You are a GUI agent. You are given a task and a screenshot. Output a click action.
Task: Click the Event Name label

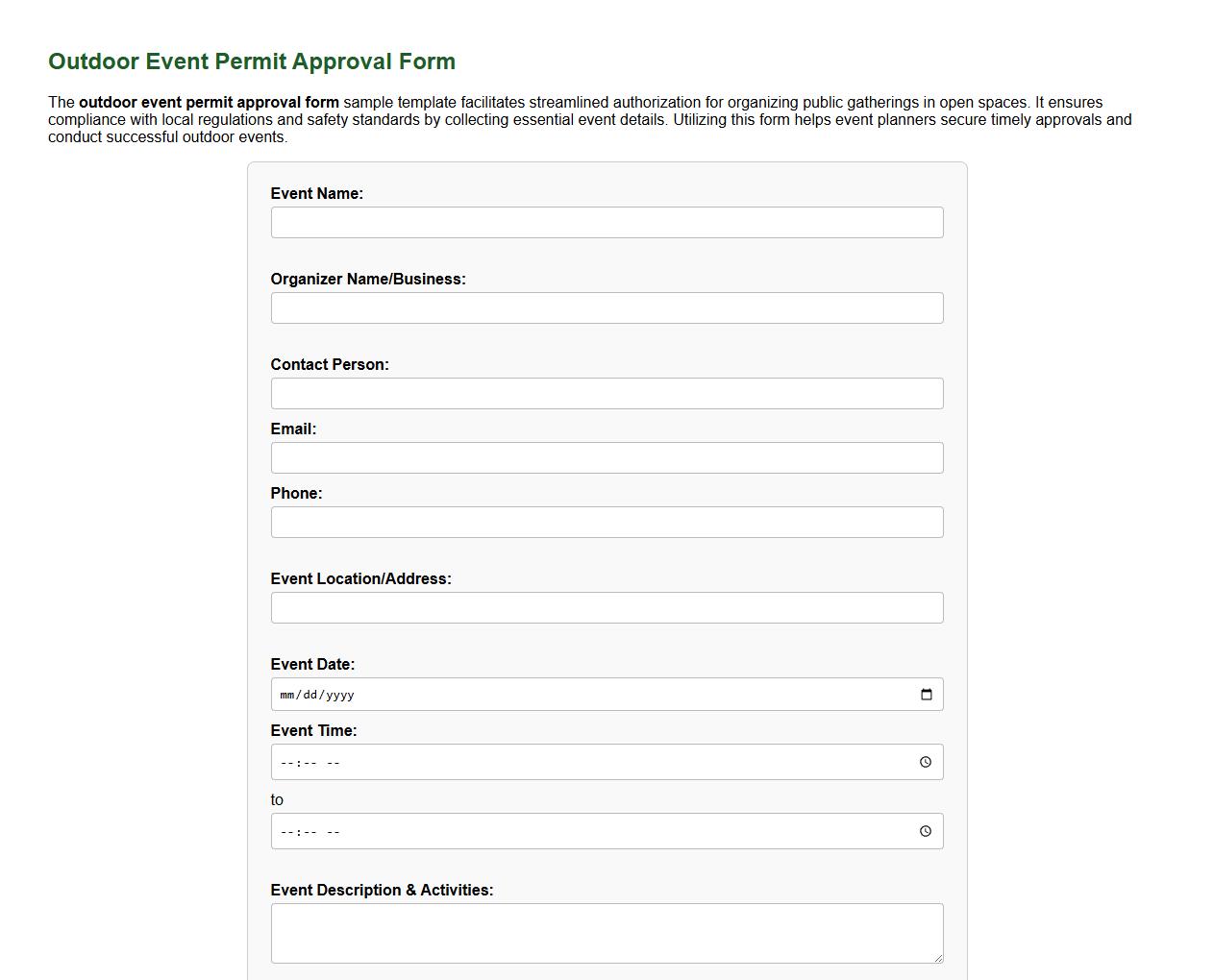click(317, 193)
